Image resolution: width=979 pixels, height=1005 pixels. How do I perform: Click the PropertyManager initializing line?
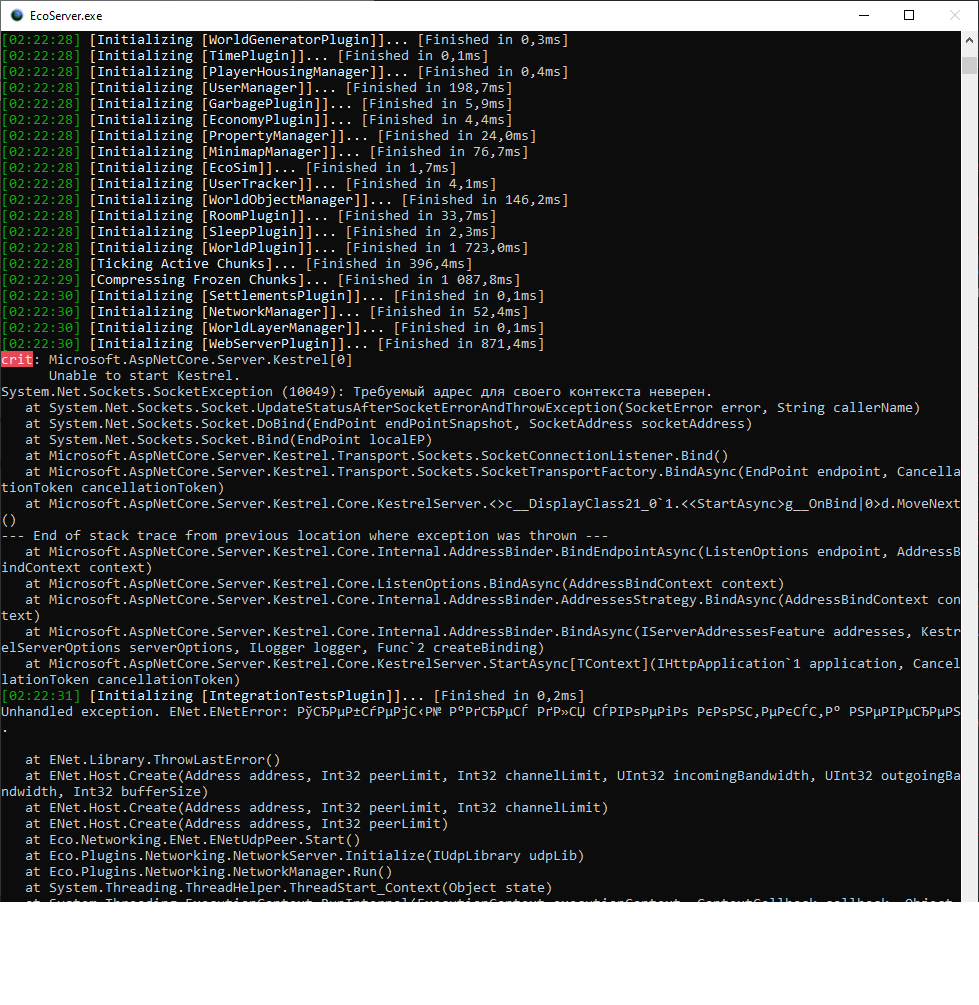click(x=269, y=136)
